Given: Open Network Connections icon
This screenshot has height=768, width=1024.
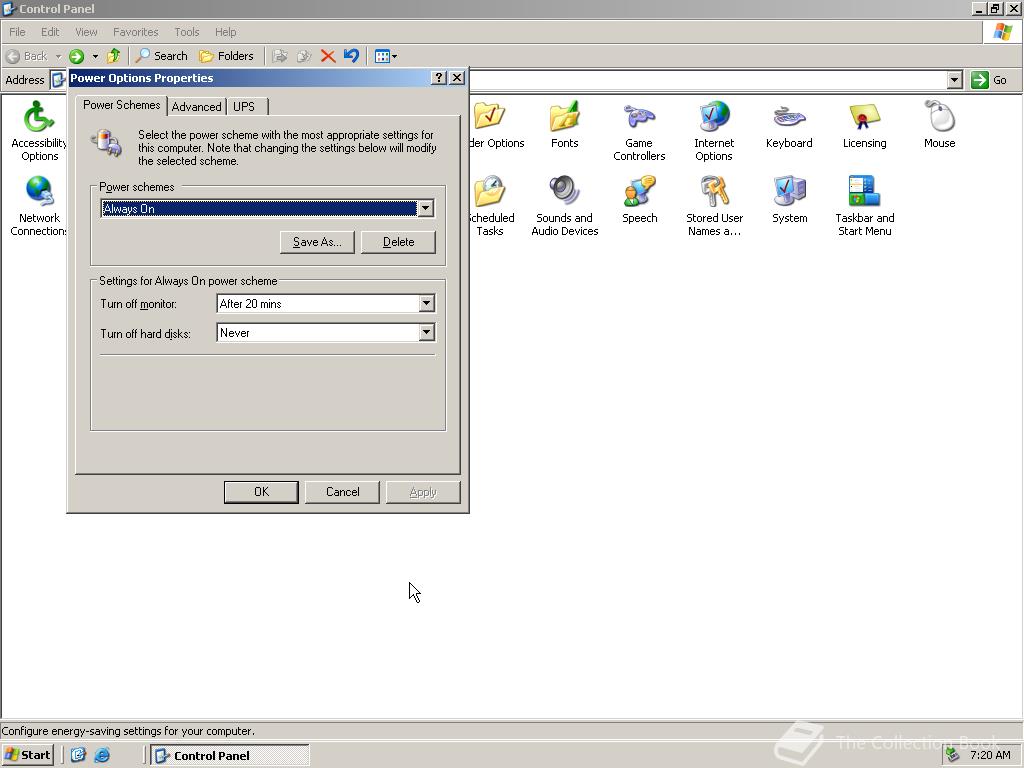Looking at the screenshot, I should click(39, 206).
